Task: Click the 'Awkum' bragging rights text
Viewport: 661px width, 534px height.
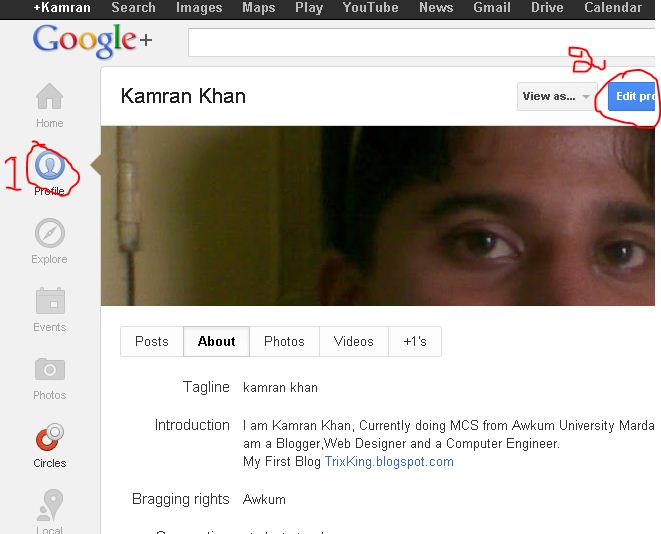Action: coord(264,499)
